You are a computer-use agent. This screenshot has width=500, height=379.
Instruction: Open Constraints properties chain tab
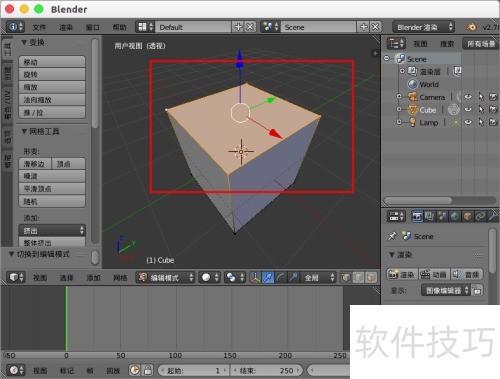(x=480, y=216)
